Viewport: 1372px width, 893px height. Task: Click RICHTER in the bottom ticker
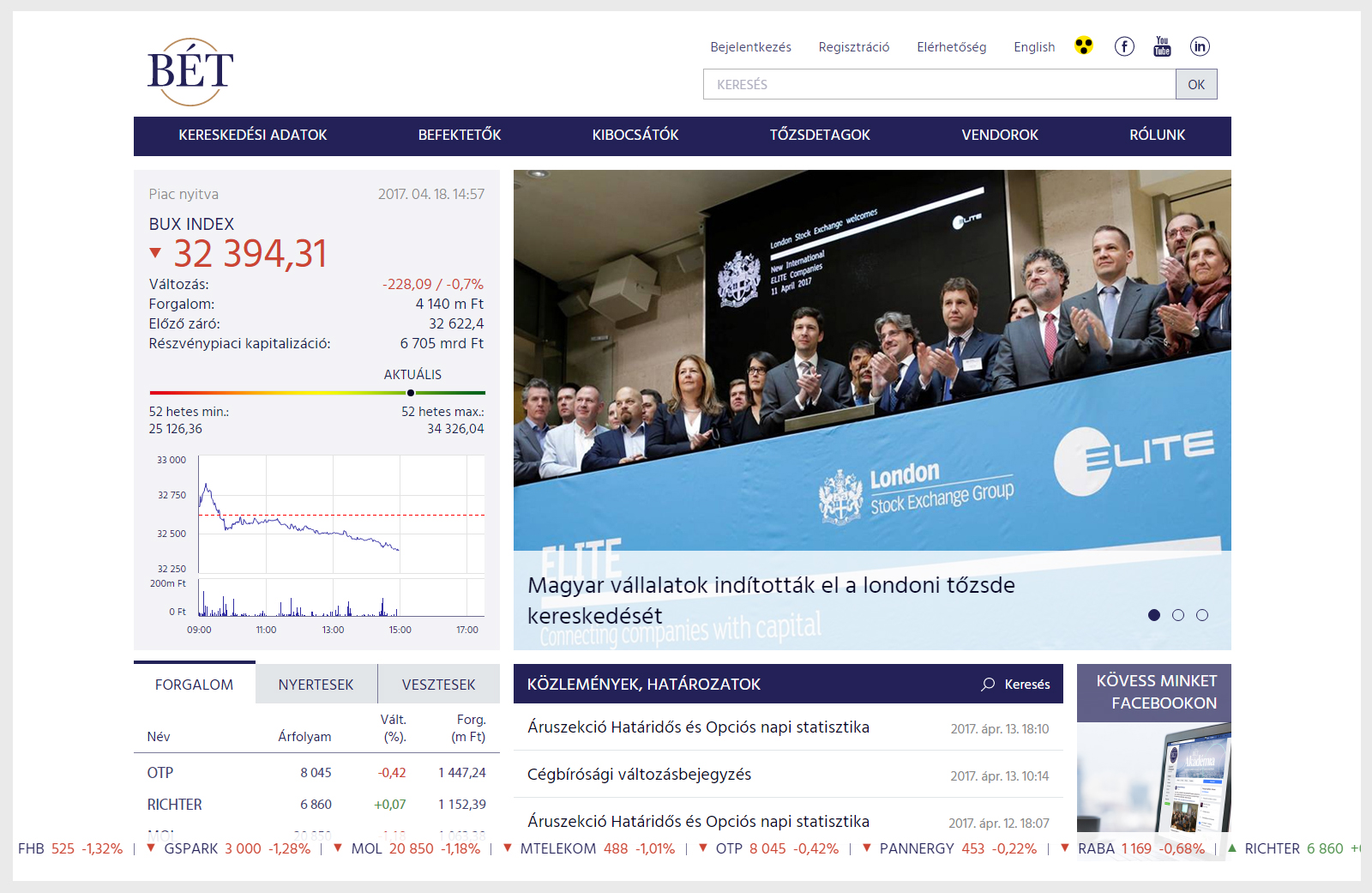(1273, 848)
